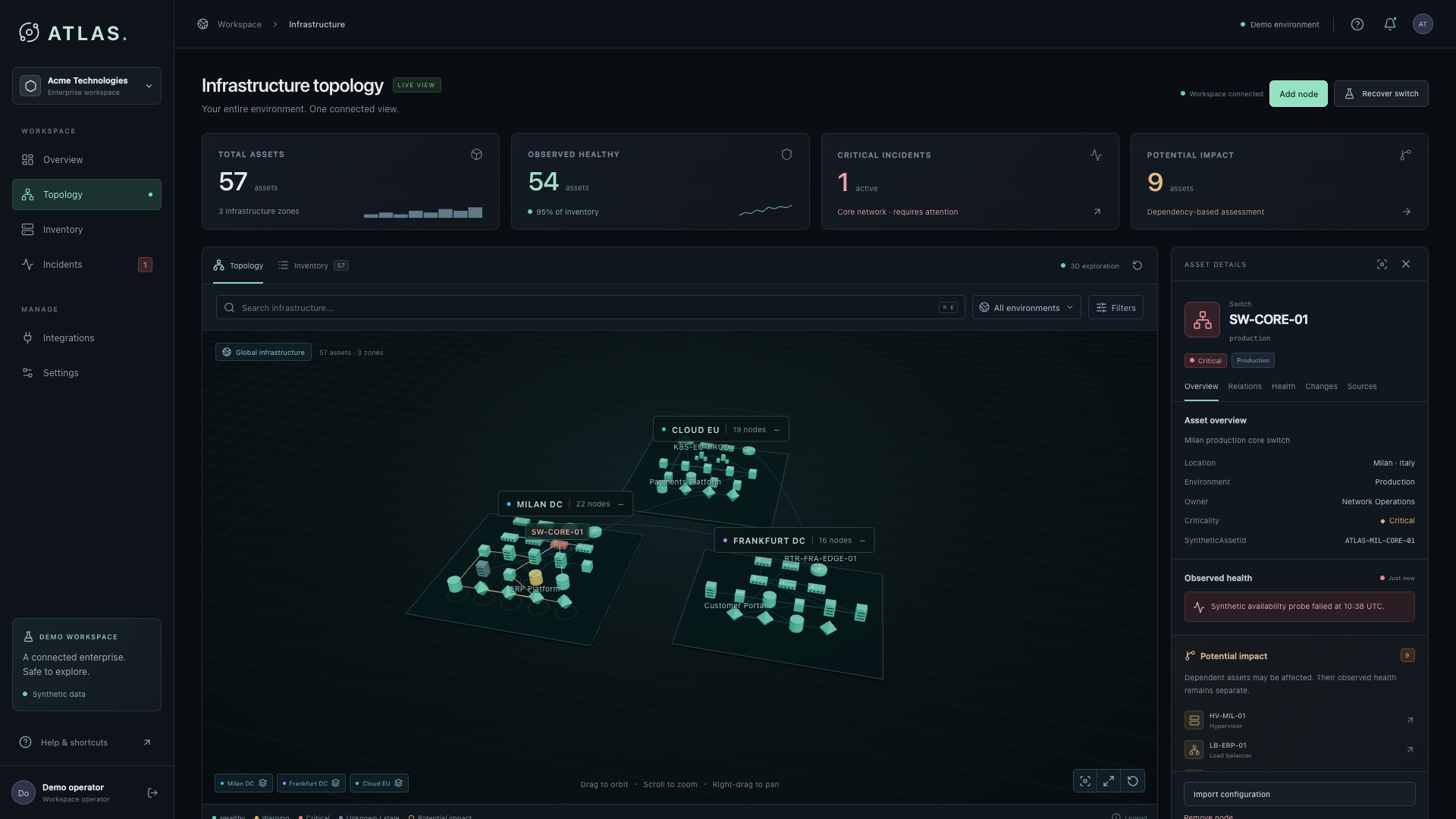Screen dimensions: 1456x819
Task: Collapse the Frankfurt DC zone
Action: point(863,541)
